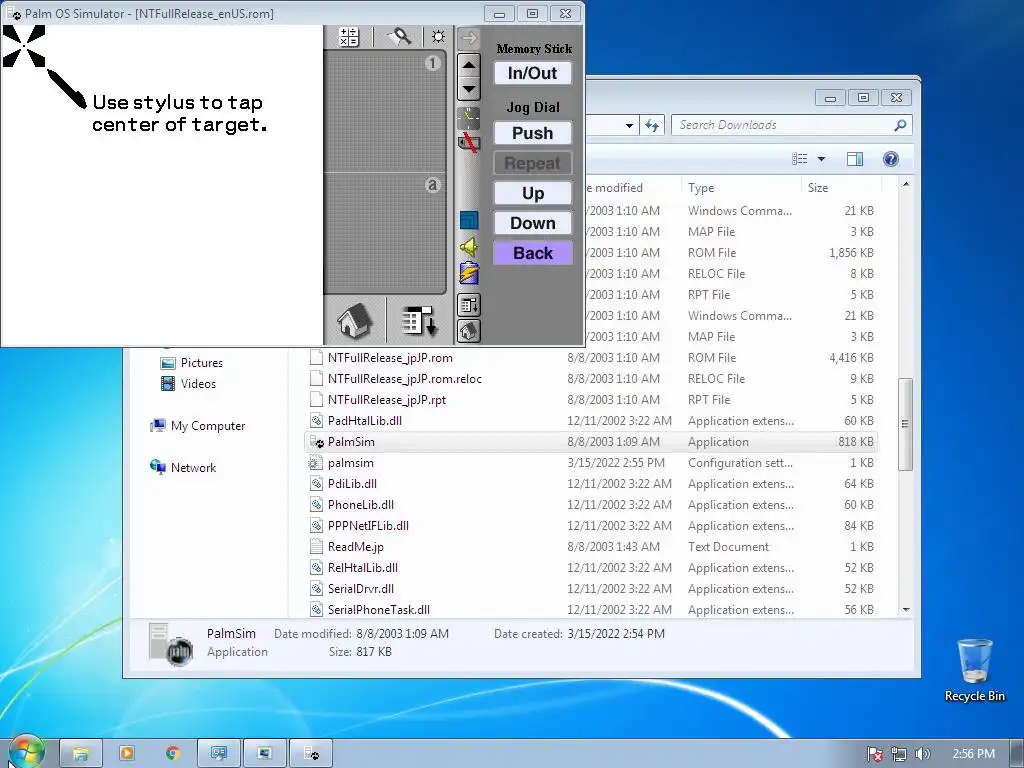Select the NTFullRelease_jpJP.rom file

592,358
